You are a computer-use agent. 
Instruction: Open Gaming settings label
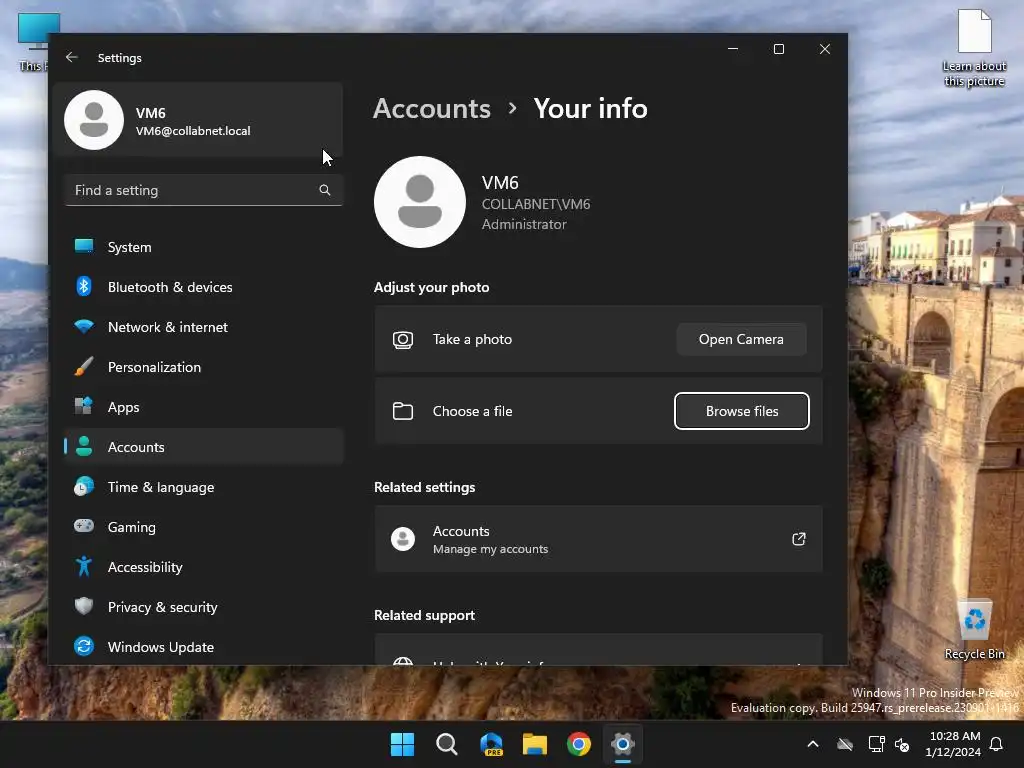(131, 527)
